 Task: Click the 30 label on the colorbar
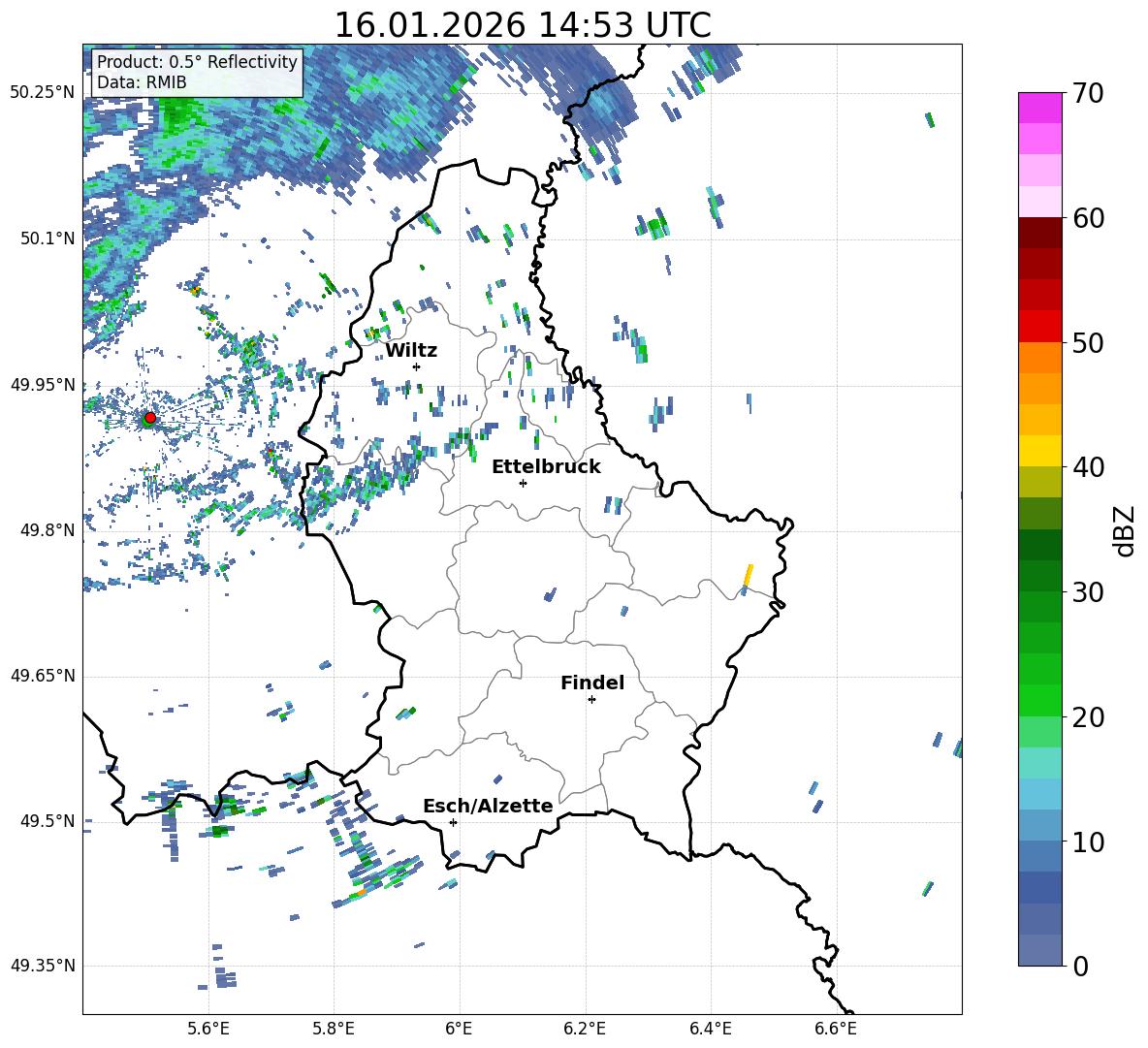pyautogui.click(x=1088, y=592)
